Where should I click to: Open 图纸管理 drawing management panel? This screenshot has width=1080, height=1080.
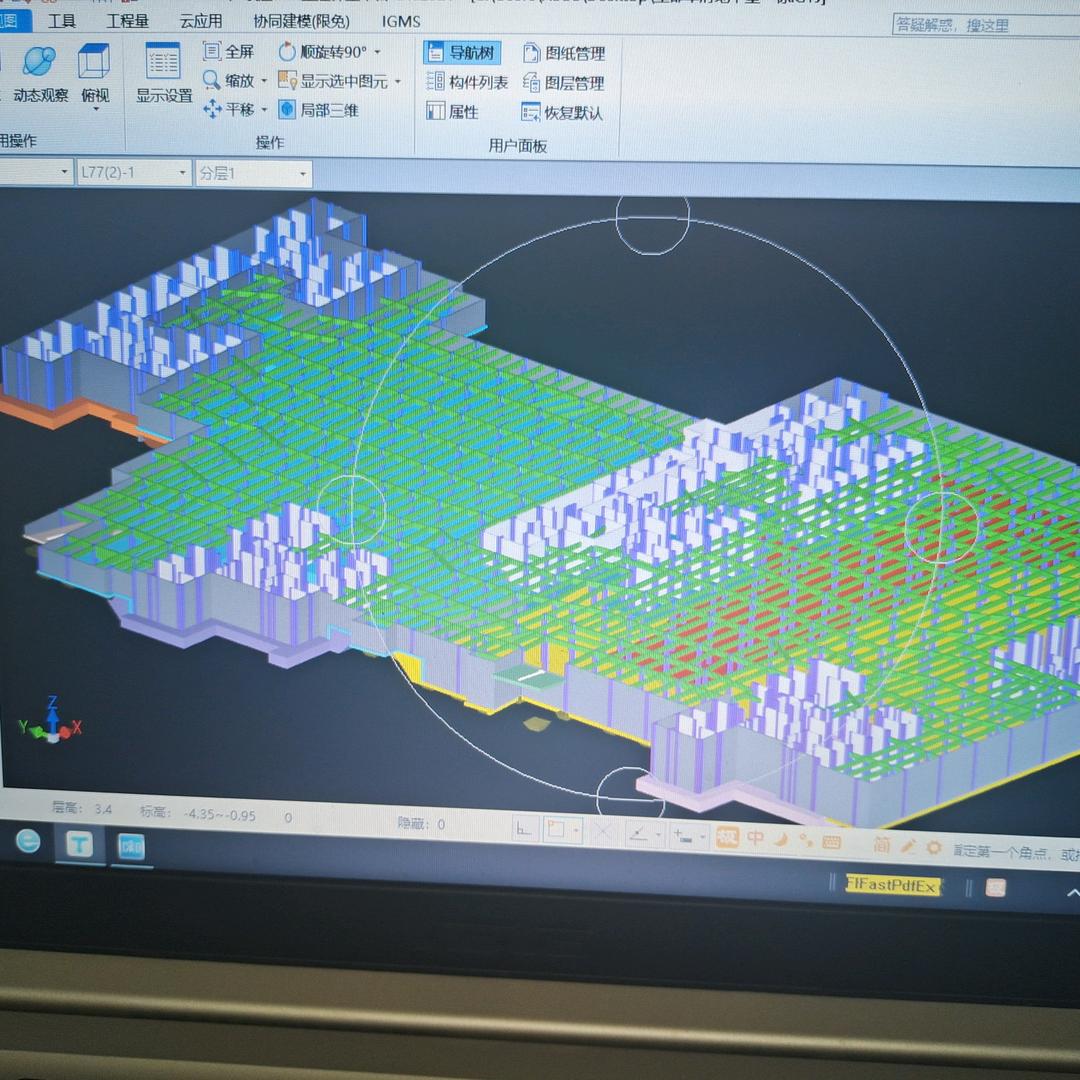coord(564,53)
